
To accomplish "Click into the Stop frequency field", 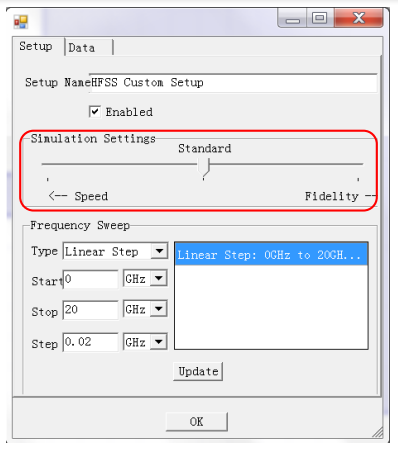I will coord(90,310).
